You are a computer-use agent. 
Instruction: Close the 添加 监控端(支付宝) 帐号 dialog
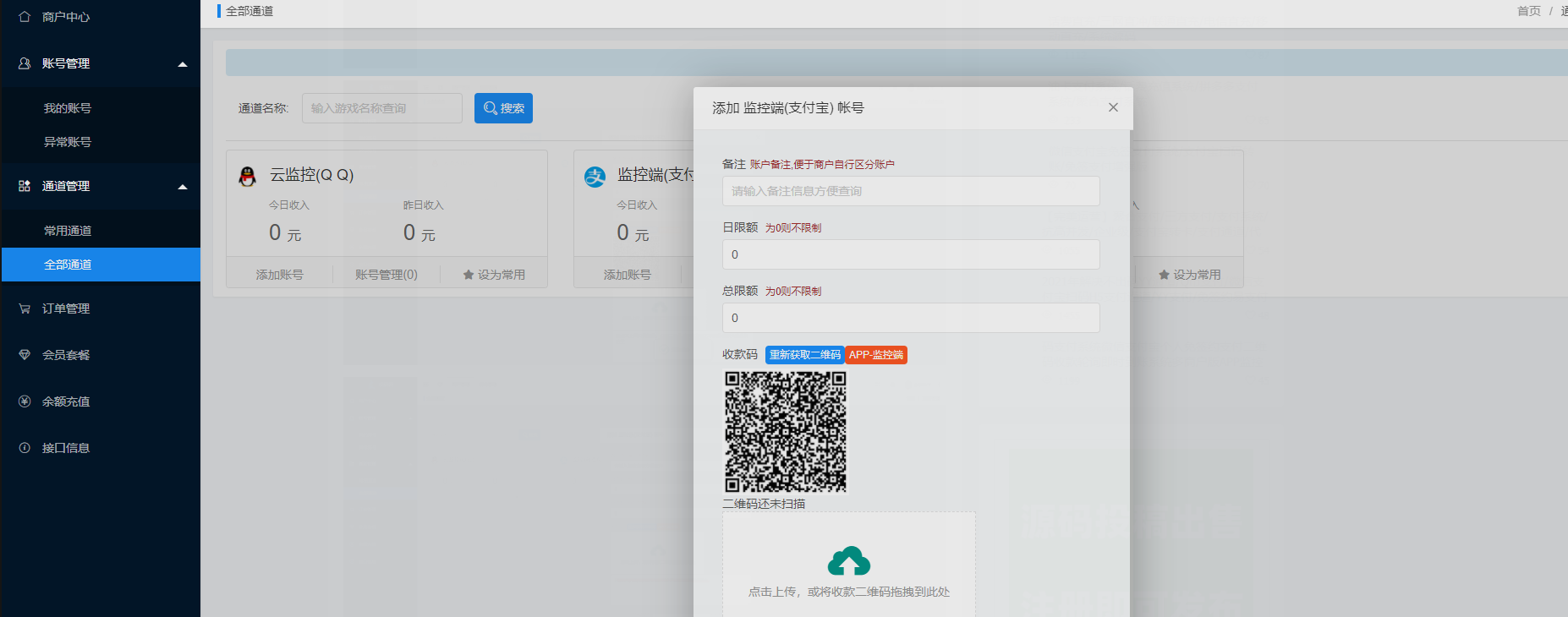(1113, 107)
